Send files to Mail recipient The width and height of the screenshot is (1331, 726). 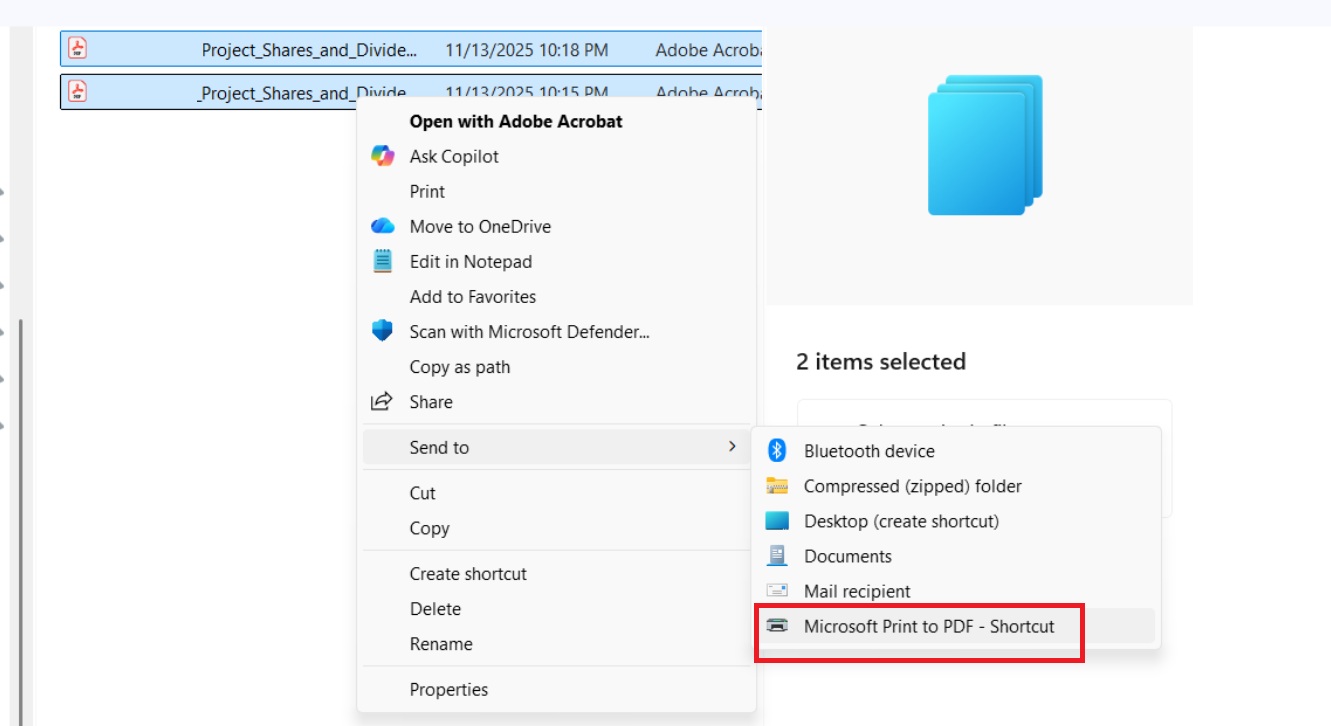pyautogui.click(x=857, y=591)
